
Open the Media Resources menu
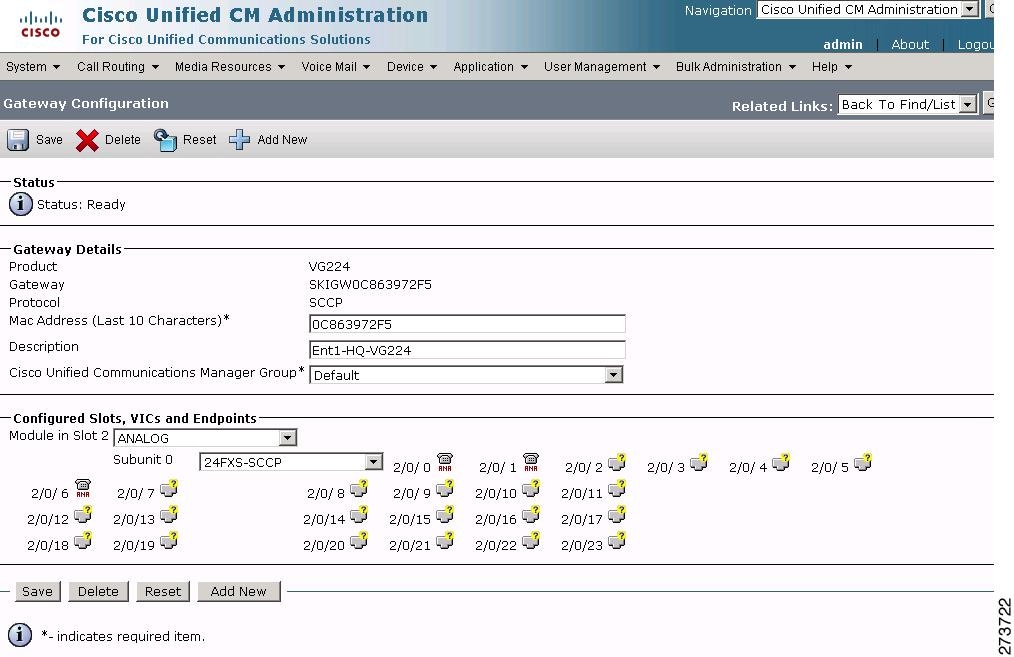tap(230, 67)
